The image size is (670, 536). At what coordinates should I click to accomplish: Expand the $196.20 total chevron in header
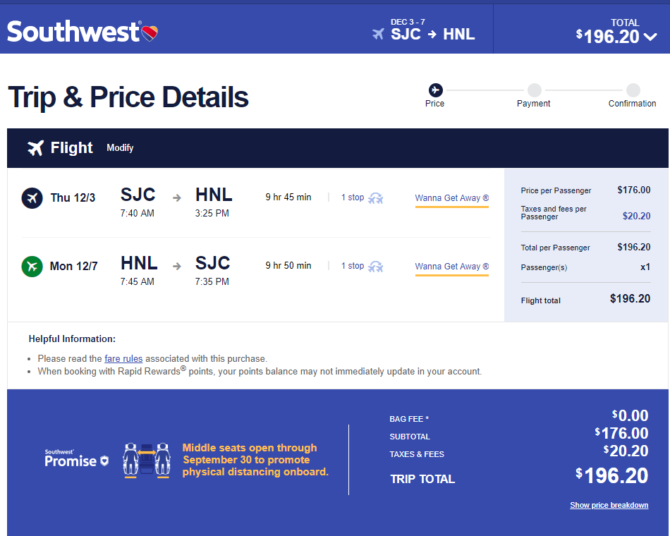[x=650, y=37]
